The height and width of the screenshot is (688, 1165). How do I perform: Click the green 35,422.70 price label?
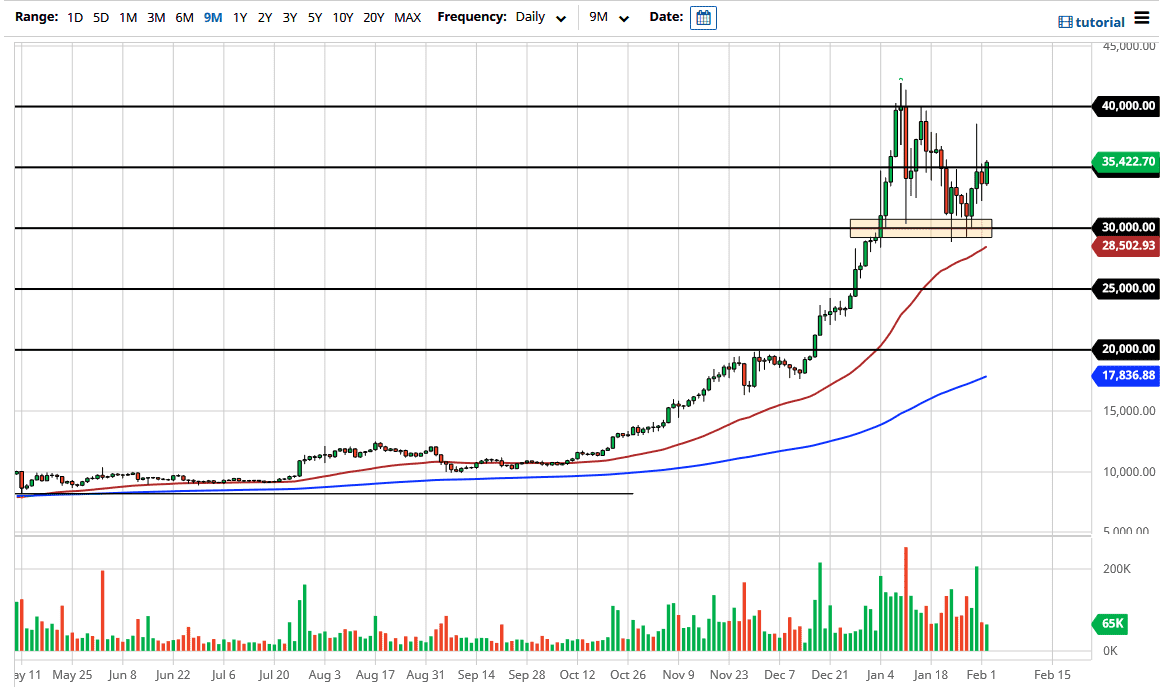[1126, 161]
